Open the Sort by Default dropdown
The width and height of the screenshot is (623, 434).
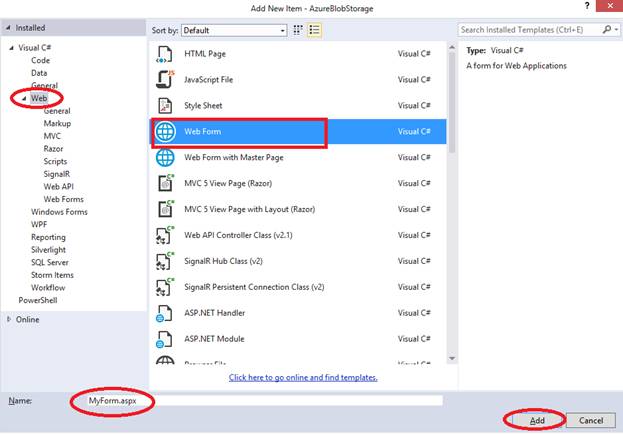click(234, 31)
